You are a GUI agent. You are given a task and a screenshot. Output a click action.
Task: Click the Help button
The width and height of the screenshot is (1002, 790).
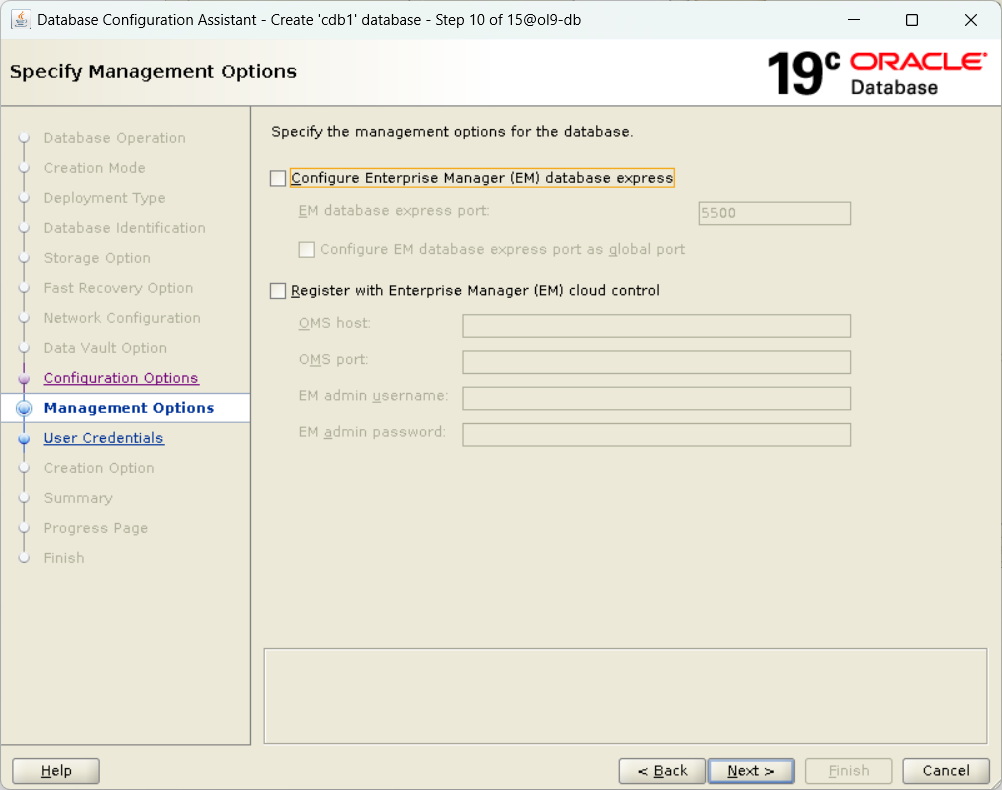click(56, 771)
